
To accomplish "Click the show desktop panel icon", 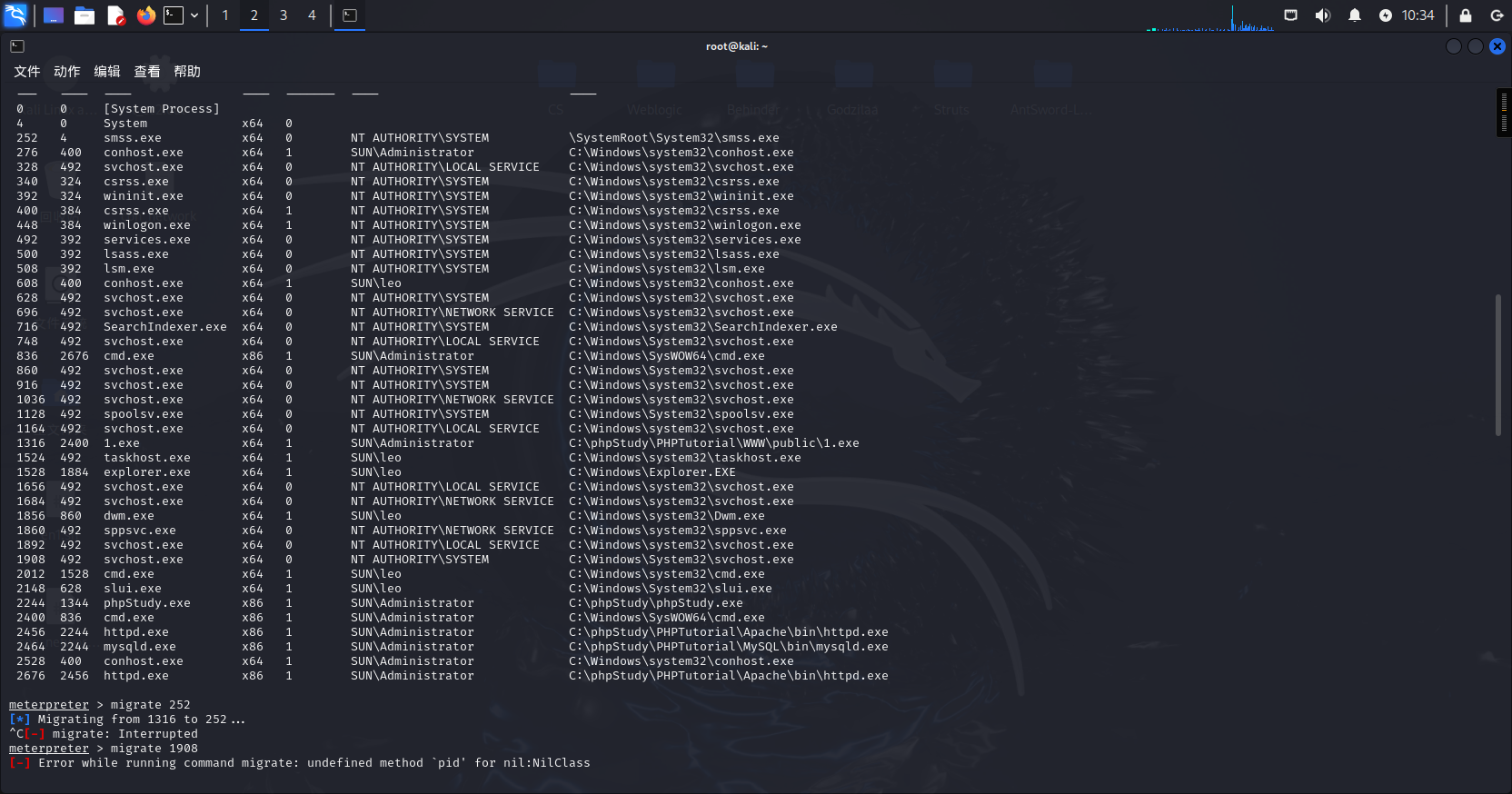I will pos(54,15).
